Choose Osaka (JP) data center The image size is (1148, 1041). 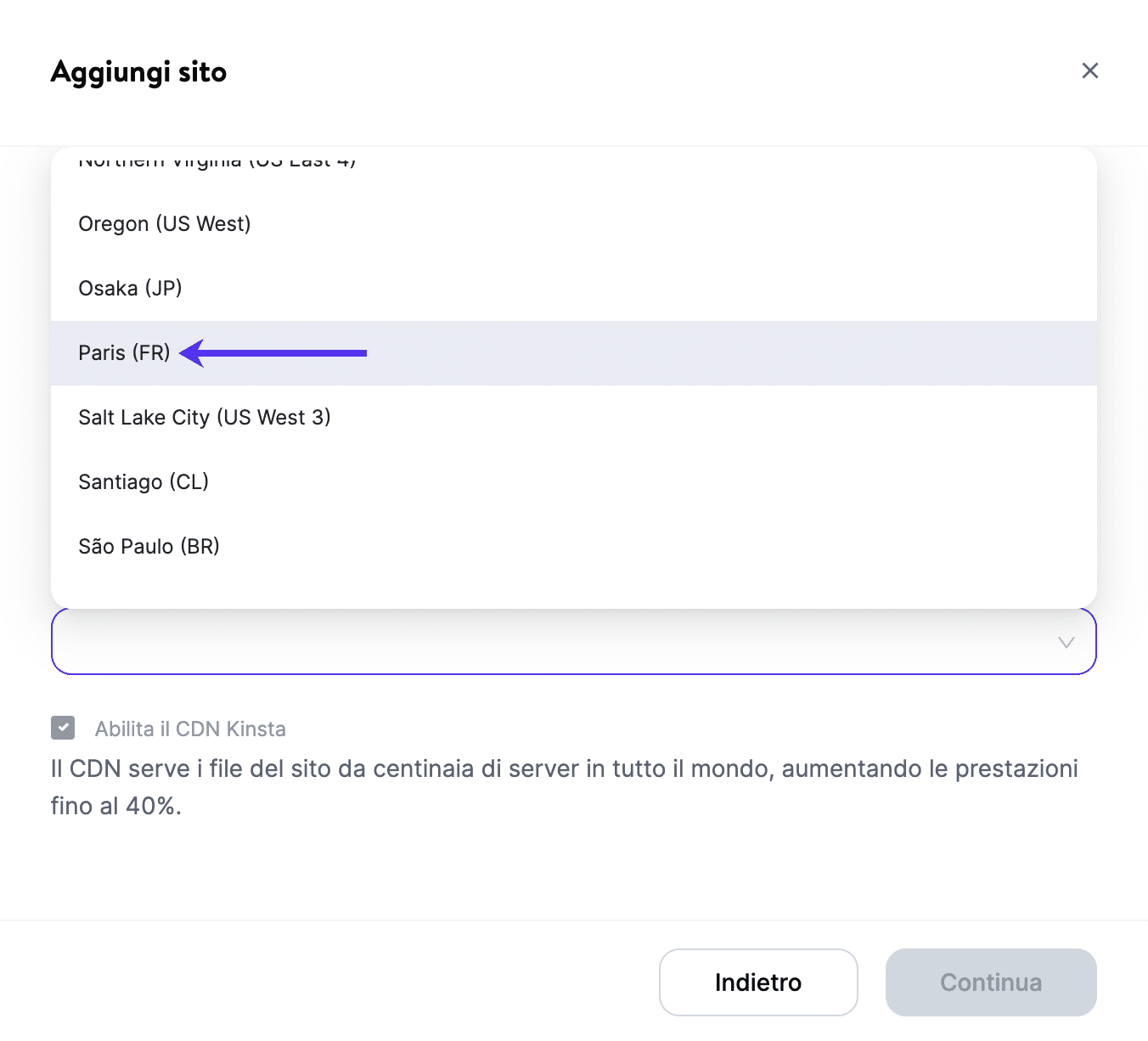pyautogui.click(x=130, y=289)
